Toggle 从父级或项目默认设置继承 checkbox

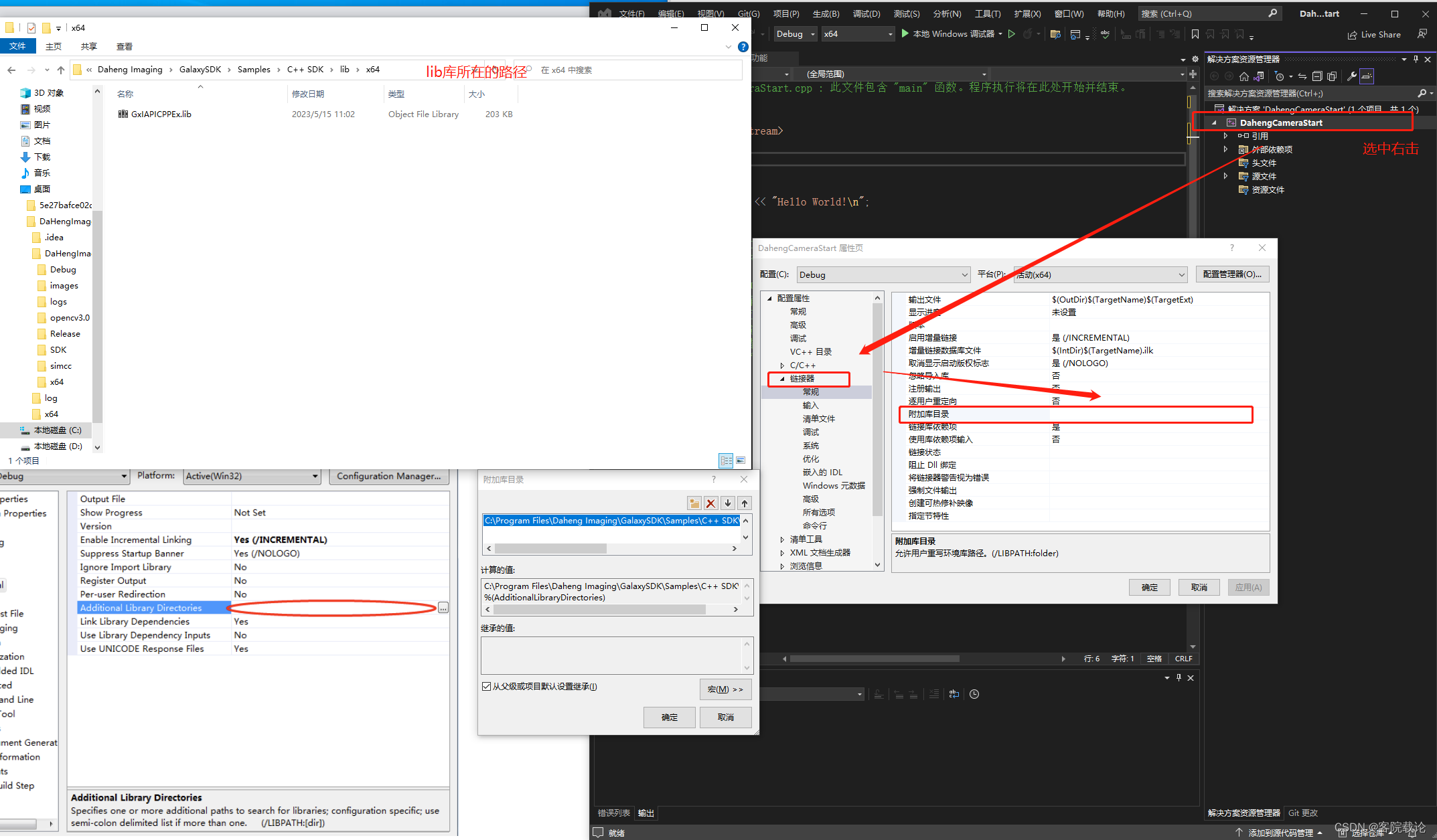click(x=486, y=687)
